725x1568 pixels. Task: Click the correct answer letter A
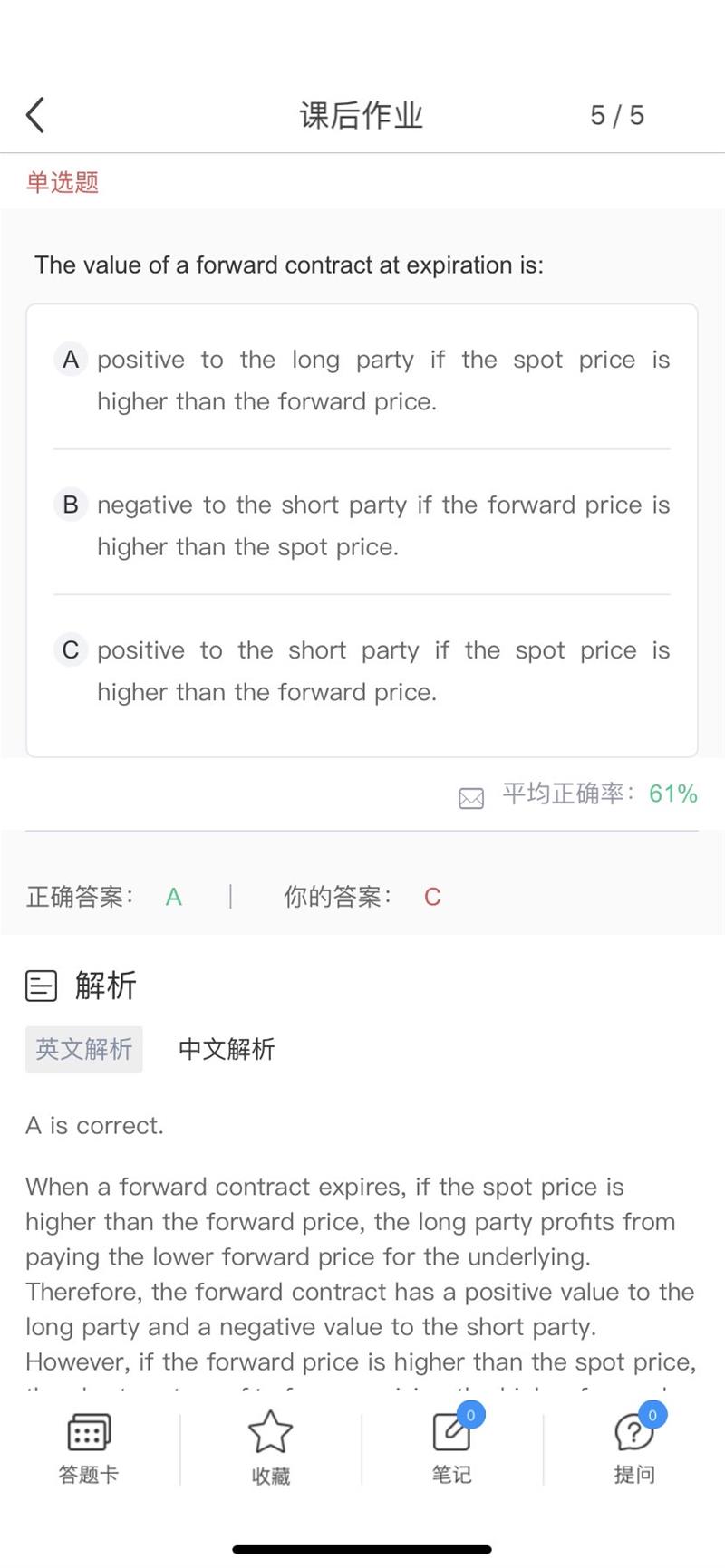(174, 897)
